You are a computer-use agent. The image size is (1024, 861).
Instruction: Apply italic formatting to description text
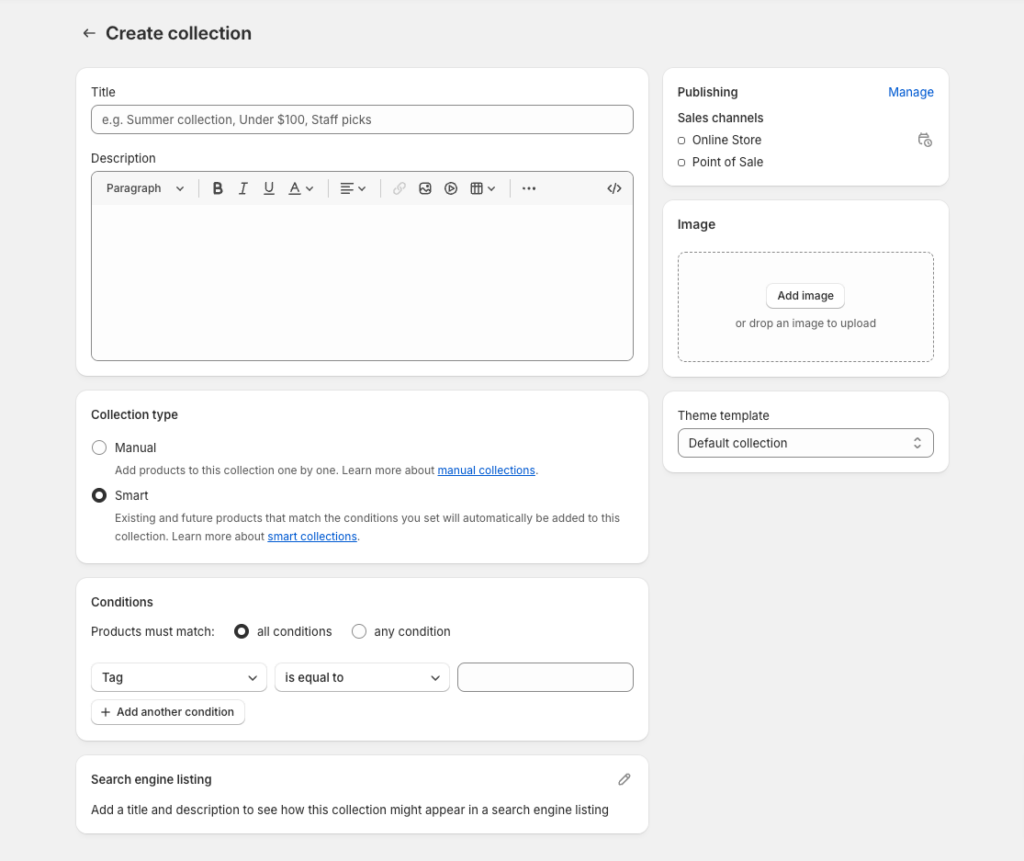point(241,188)
